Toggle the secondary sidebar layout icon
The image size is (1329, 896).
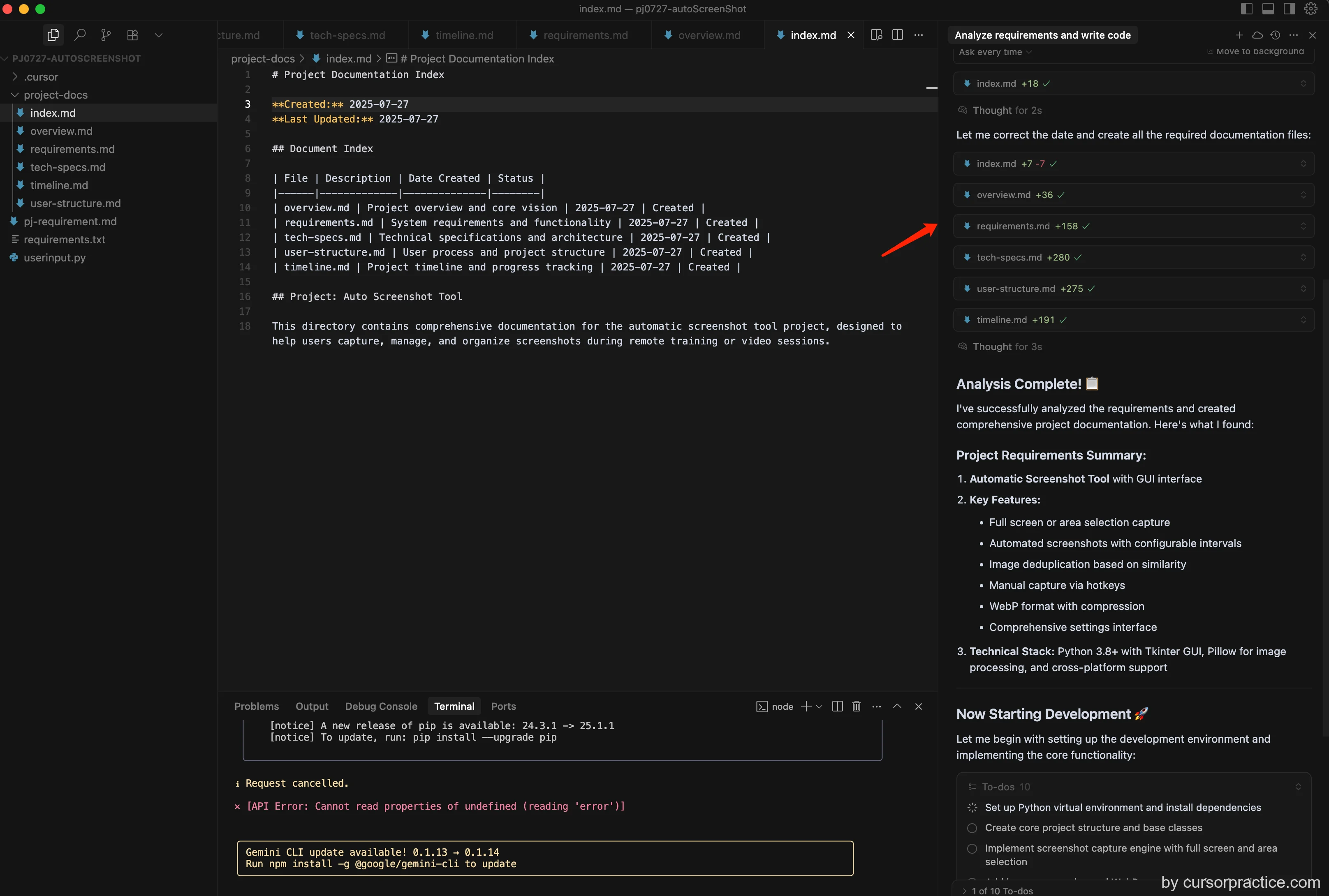coord(1289,9)
